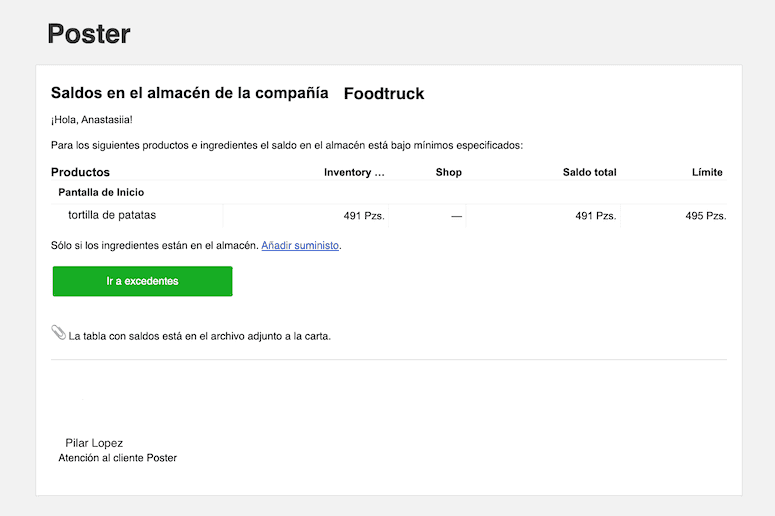Image resolution: width=775 pixels, height=516 pixels.
Task: Click the Productos column header
Action: click(81, 172)
